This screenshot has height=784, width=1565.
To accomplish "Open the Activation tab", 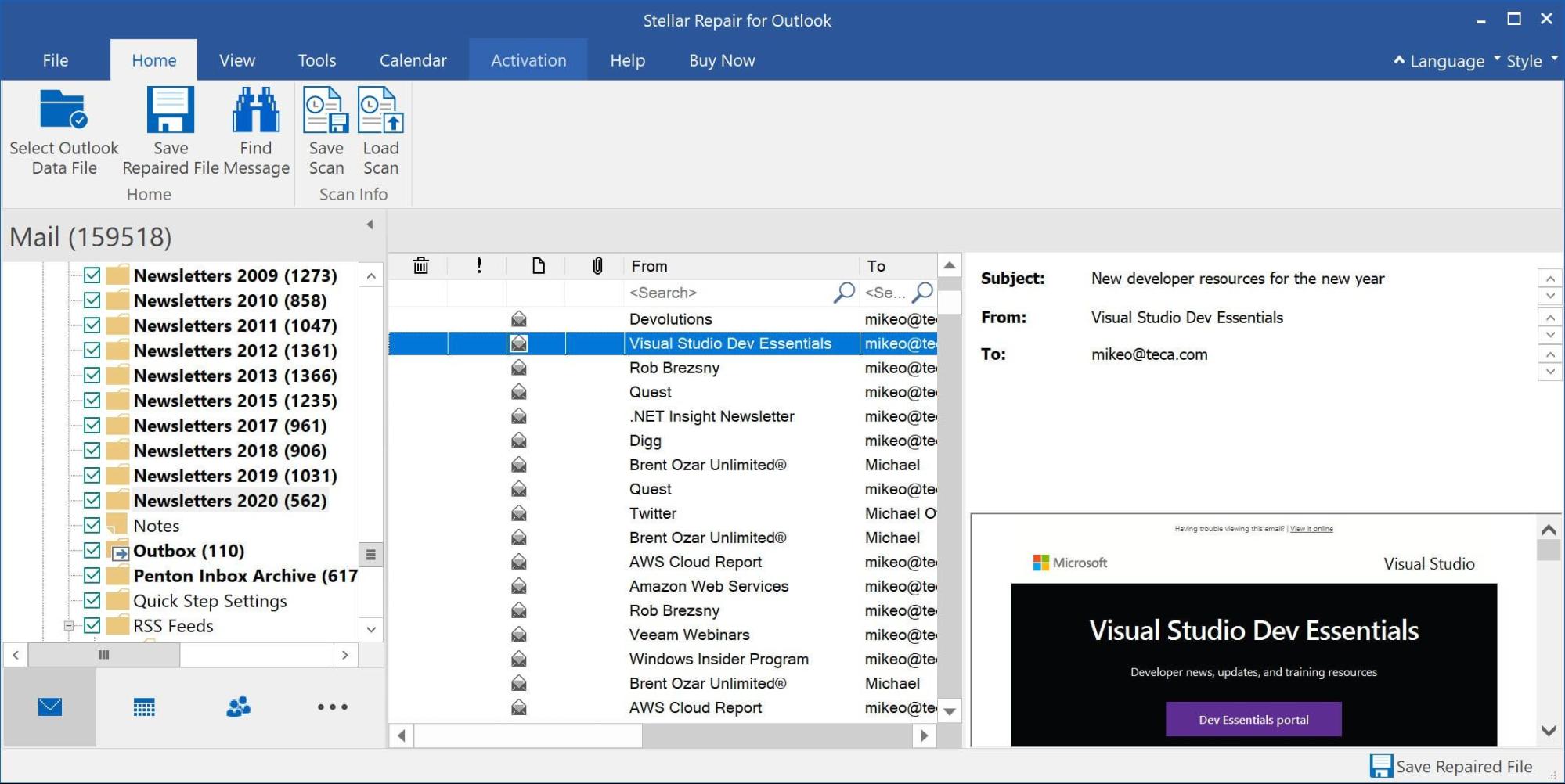I will point(528,60).
